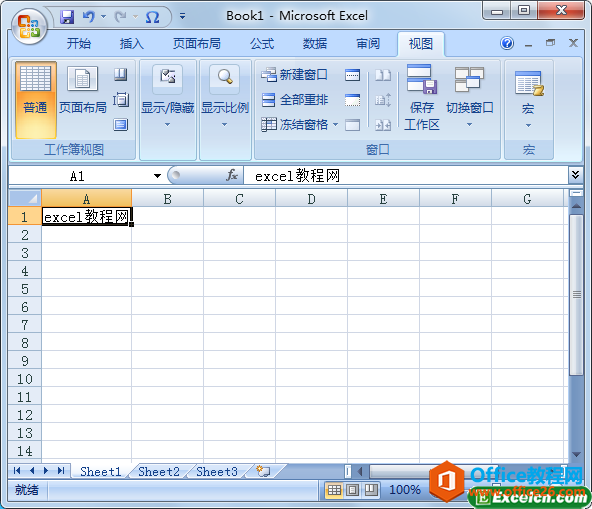Switch to 插入 ribbon tab
Viewport: 592px width, 509px height.
pos(131,43)
